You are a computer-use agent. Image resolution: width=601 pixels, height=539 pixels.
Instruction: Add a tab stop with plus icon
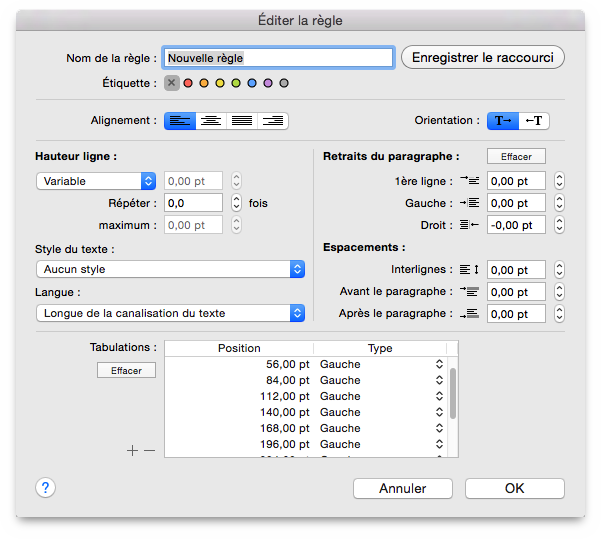pos(132,450)
